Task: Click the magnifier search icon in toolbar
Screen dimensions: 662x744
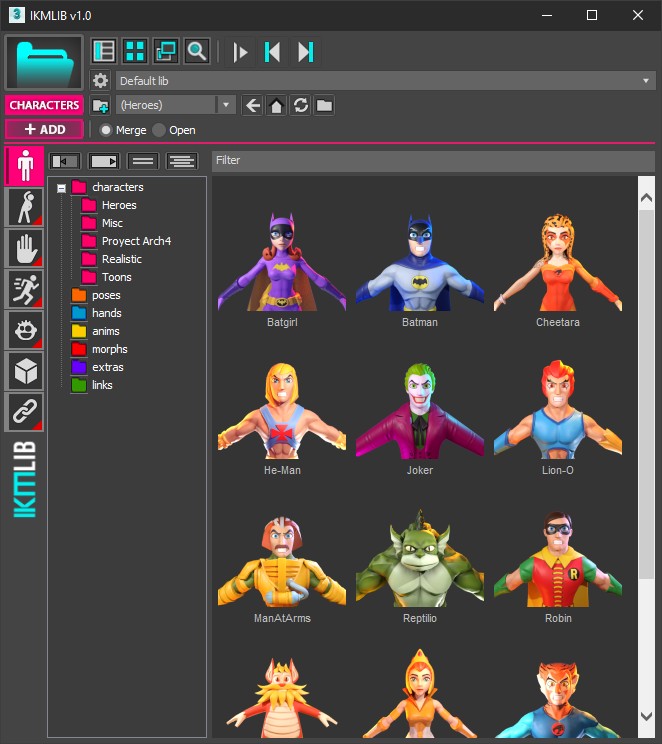Action: point(197,51)
